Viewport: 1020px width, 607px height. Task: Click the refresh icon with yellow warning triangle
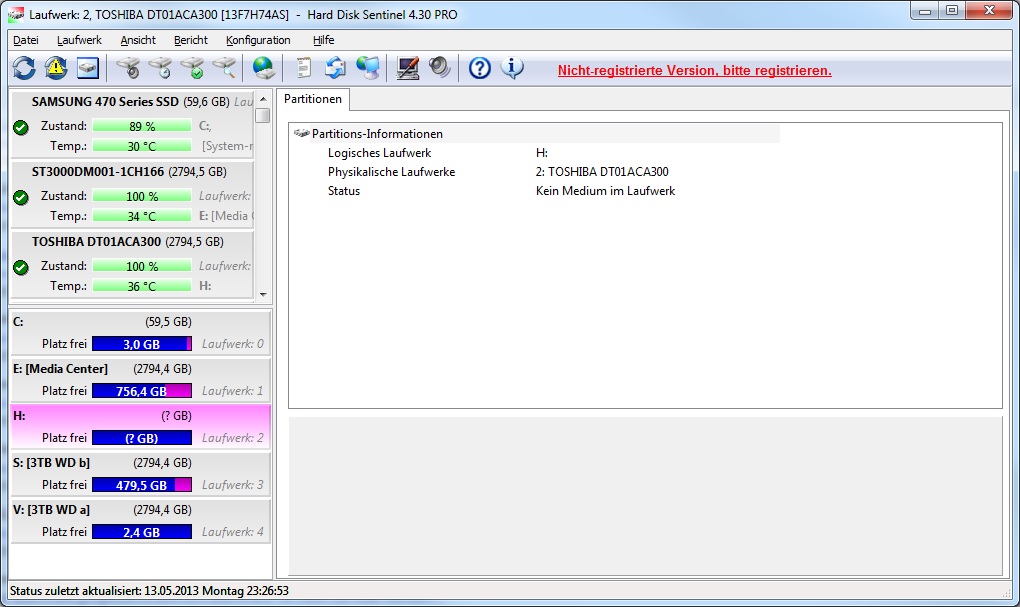click(56, 68)
